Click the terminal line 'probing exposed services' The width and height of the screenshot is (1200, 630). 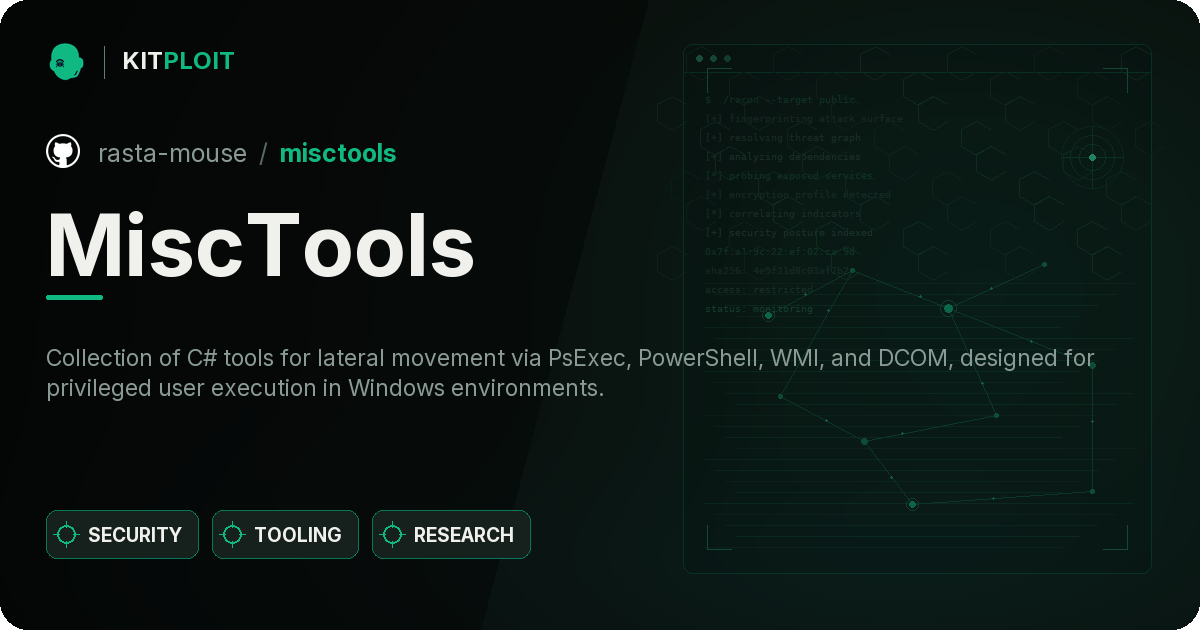click(789, 176)
